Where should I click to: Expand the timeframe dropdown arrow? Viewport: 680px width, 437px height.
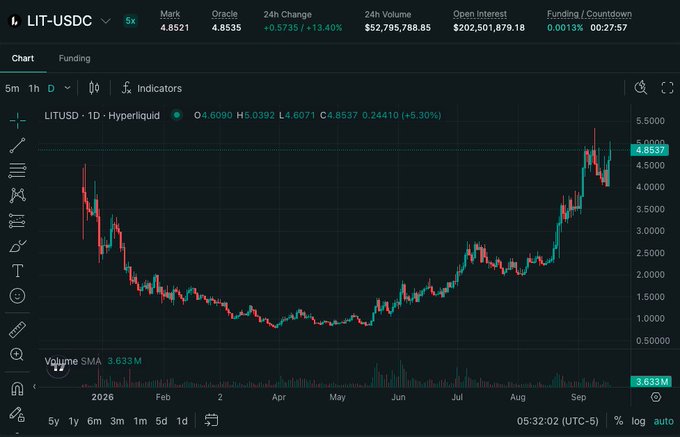[x=67, y=88]
